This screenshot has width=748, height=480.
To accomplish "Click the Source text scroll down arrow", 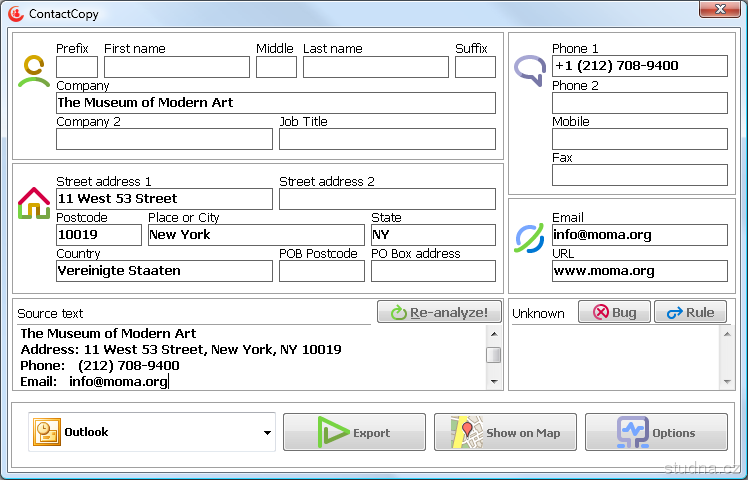I will (x=494, y=382).
